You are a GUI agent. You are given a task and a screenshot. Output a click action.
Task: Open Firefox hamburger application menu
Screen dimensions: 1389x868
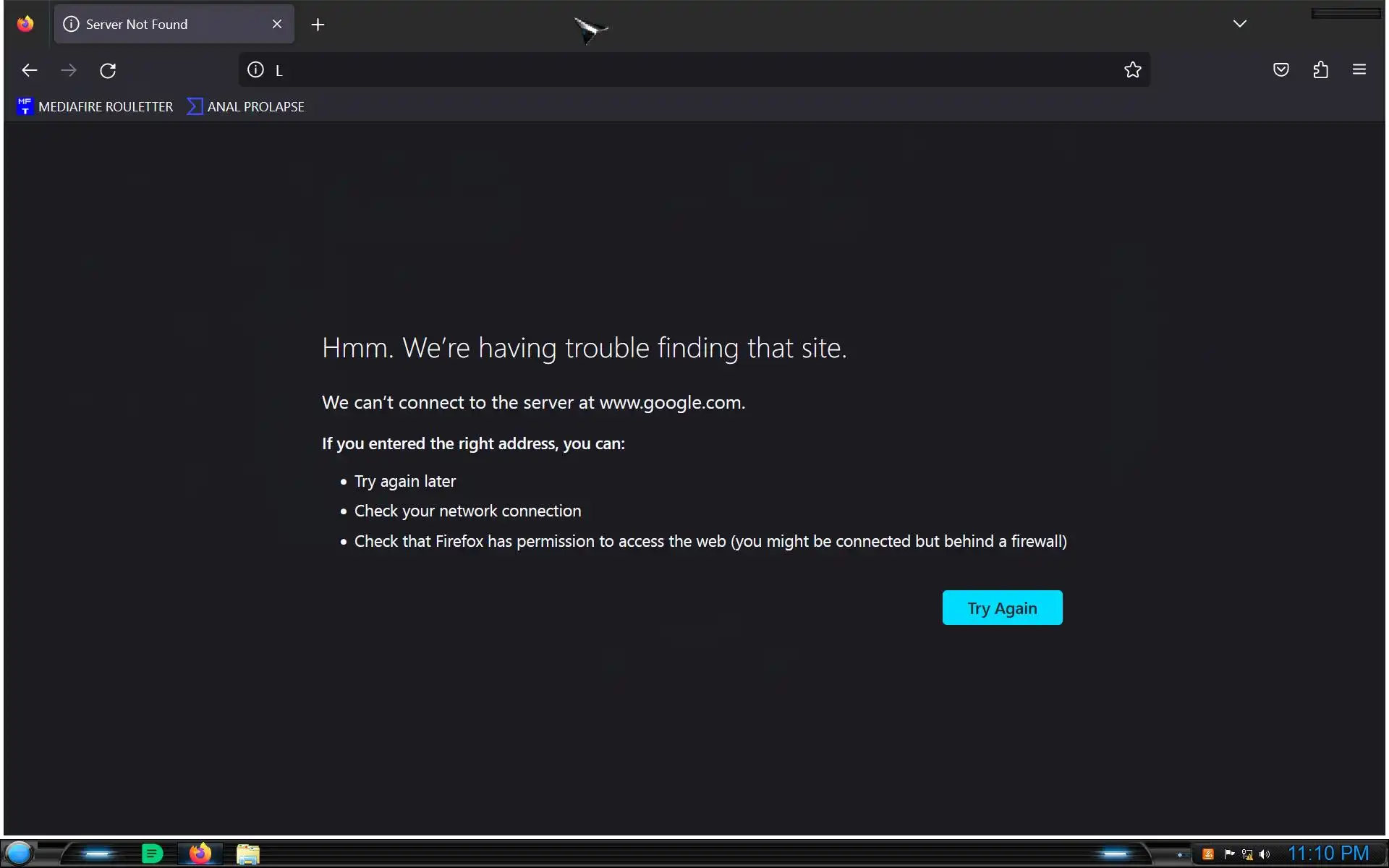pyautogui.click(x=1359, y=69)
